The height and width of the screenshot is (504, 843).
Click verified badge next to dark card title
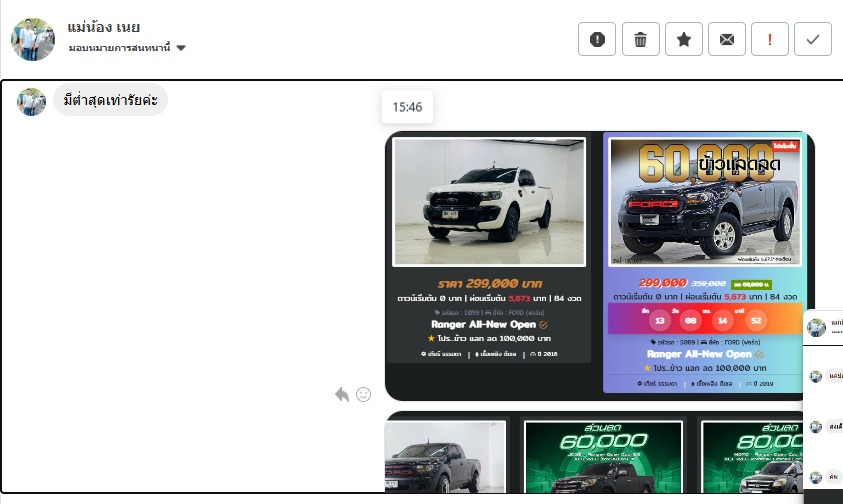[x=543, y=325]
